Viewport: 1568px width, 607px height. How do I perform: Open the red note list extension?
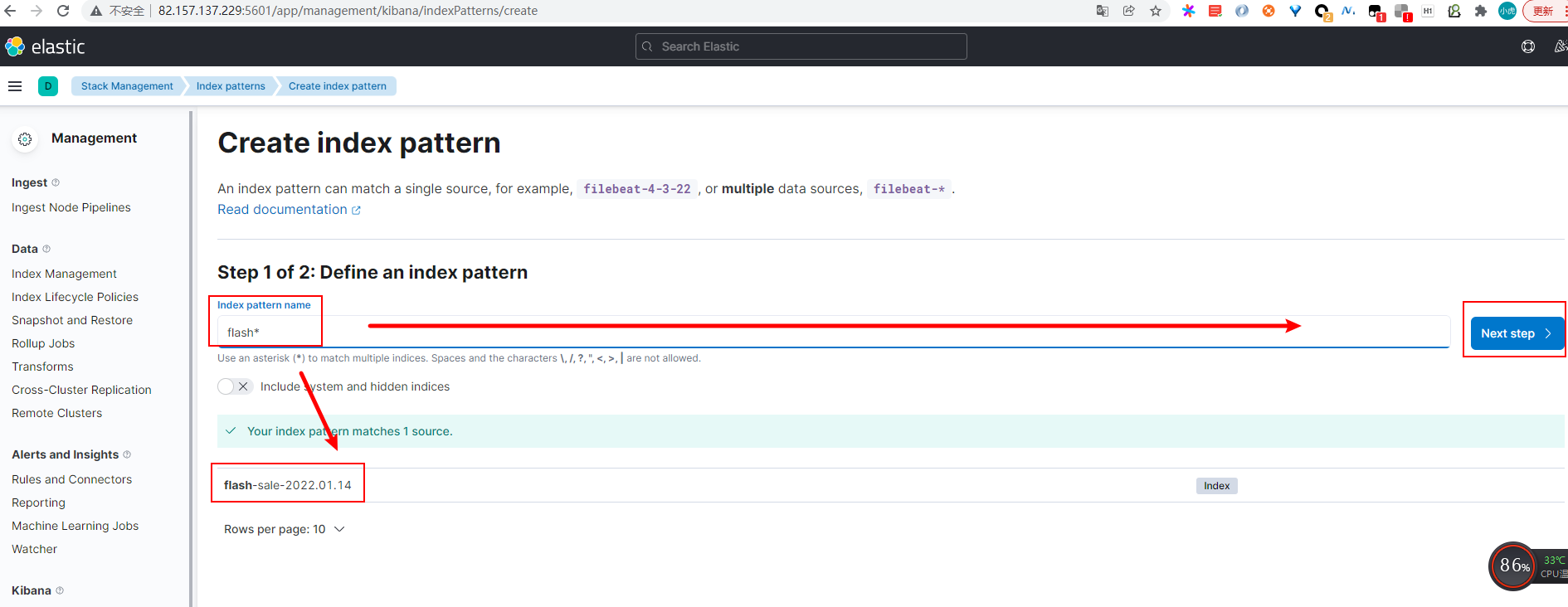click(1215, 11)
